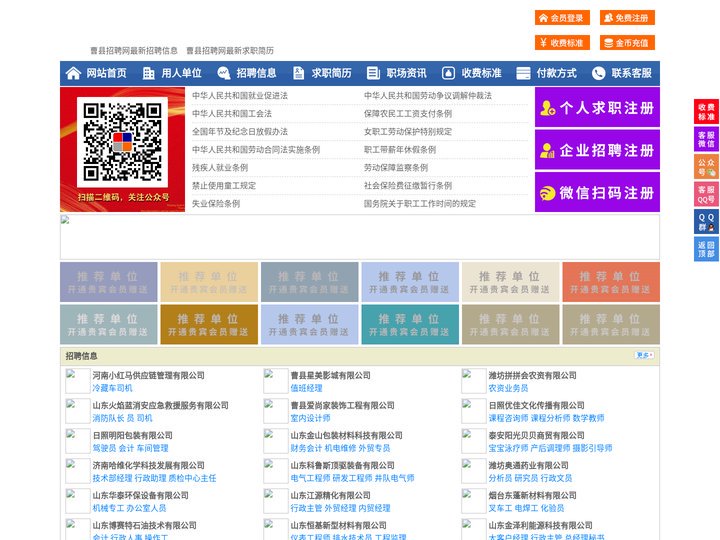
Task: Open 潍坊拼拼会农资有限公司 listing
Action: pyautogui.click(x=533, y=375)
